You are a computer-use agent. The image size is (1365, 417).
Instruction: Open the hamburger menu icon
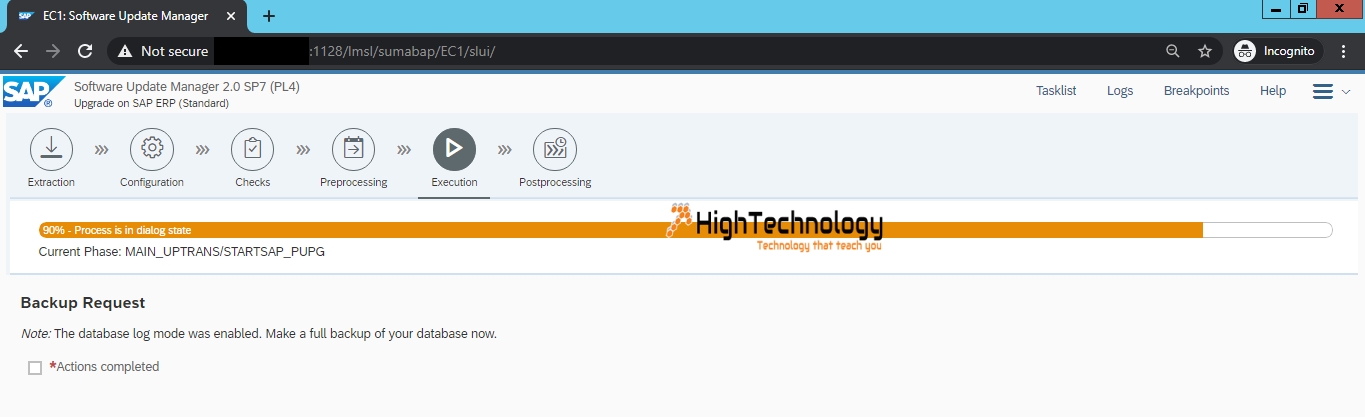pos(1323,91)
